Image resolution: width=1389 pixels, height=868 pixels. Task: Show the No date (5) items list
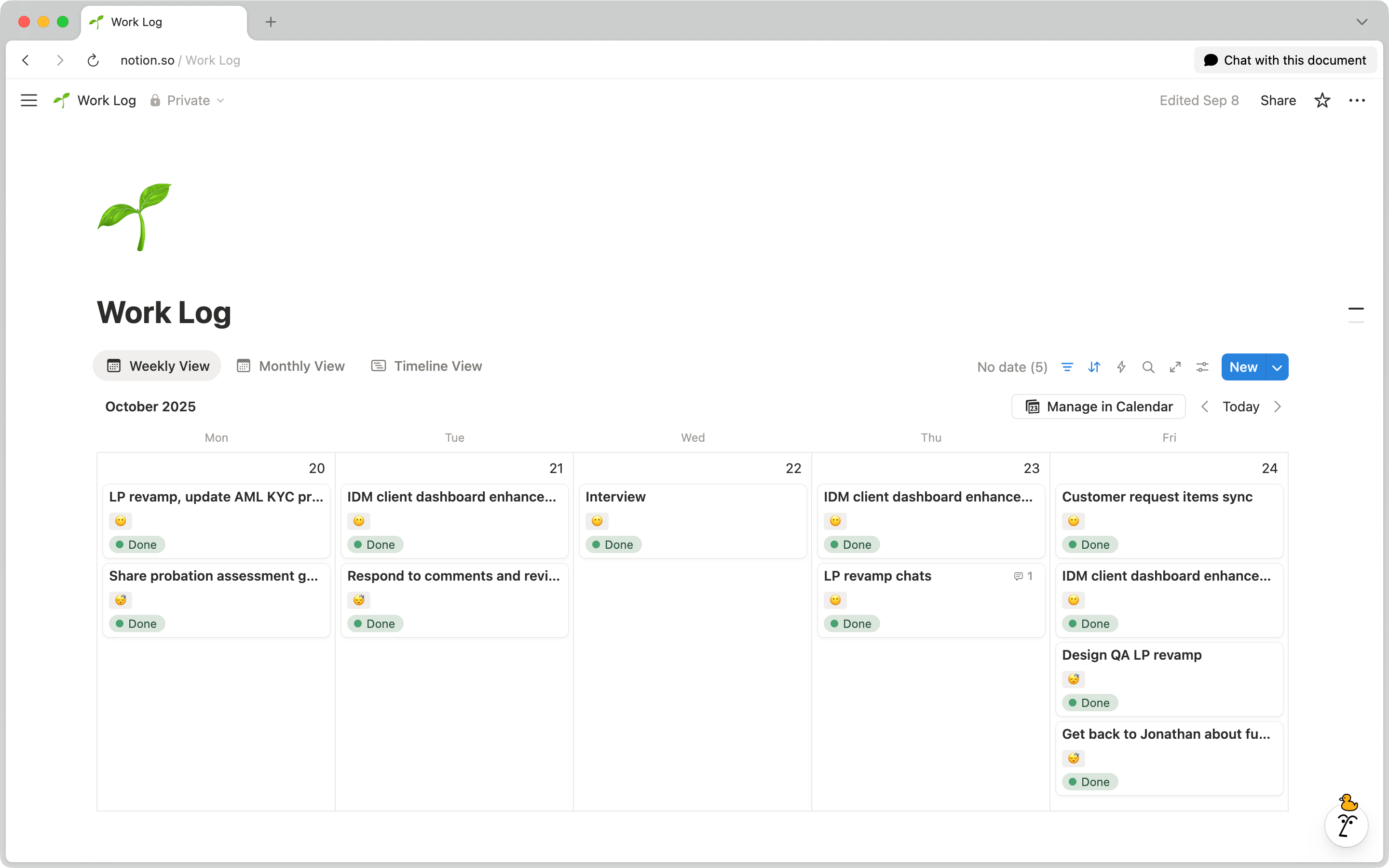pyautogui.click(x=1012, y=367)
